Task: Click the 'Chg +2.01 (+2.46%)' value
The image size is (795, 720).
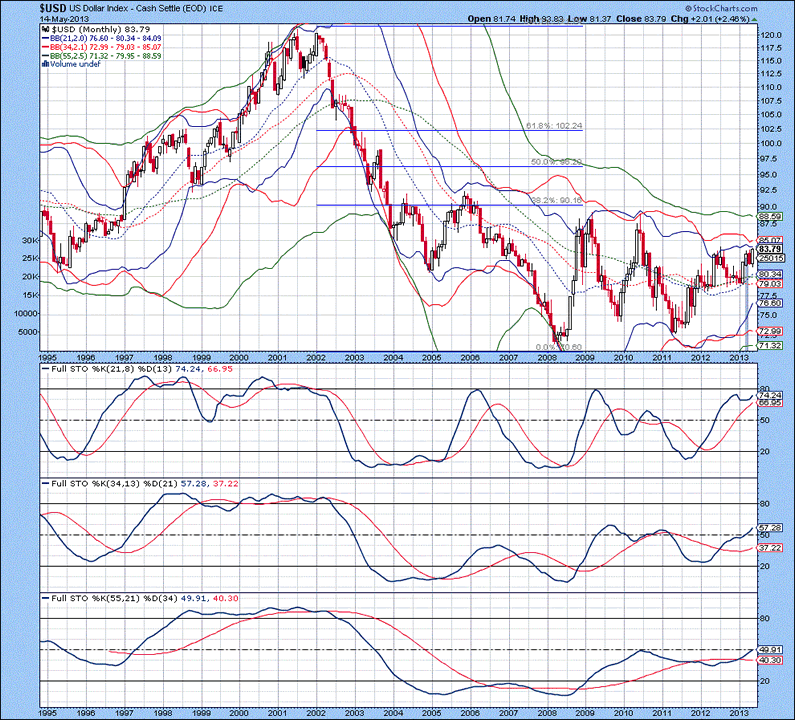Action: point(710,19)
